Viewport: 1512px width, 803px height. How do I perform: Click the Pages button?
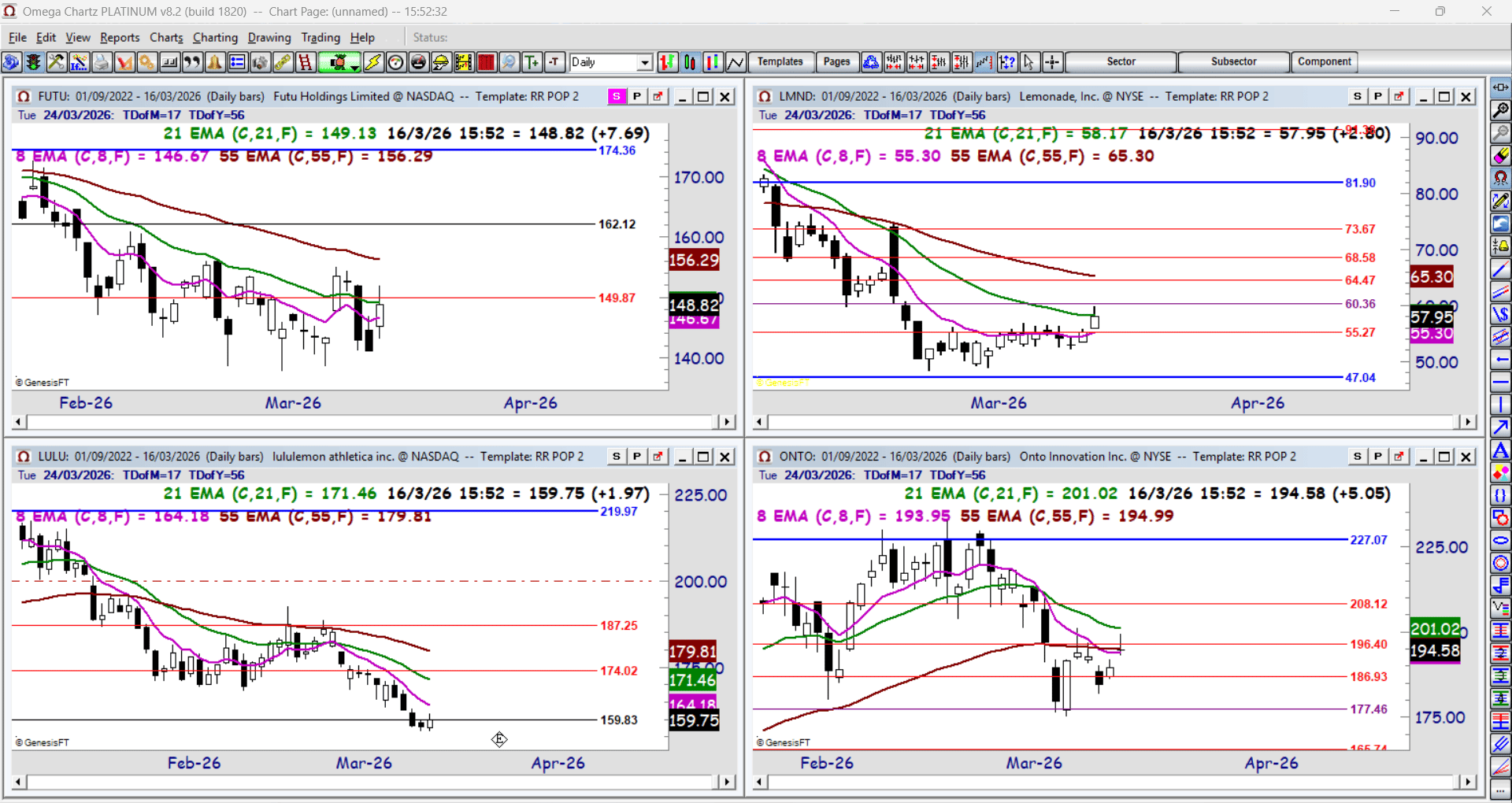pos(836,62)
